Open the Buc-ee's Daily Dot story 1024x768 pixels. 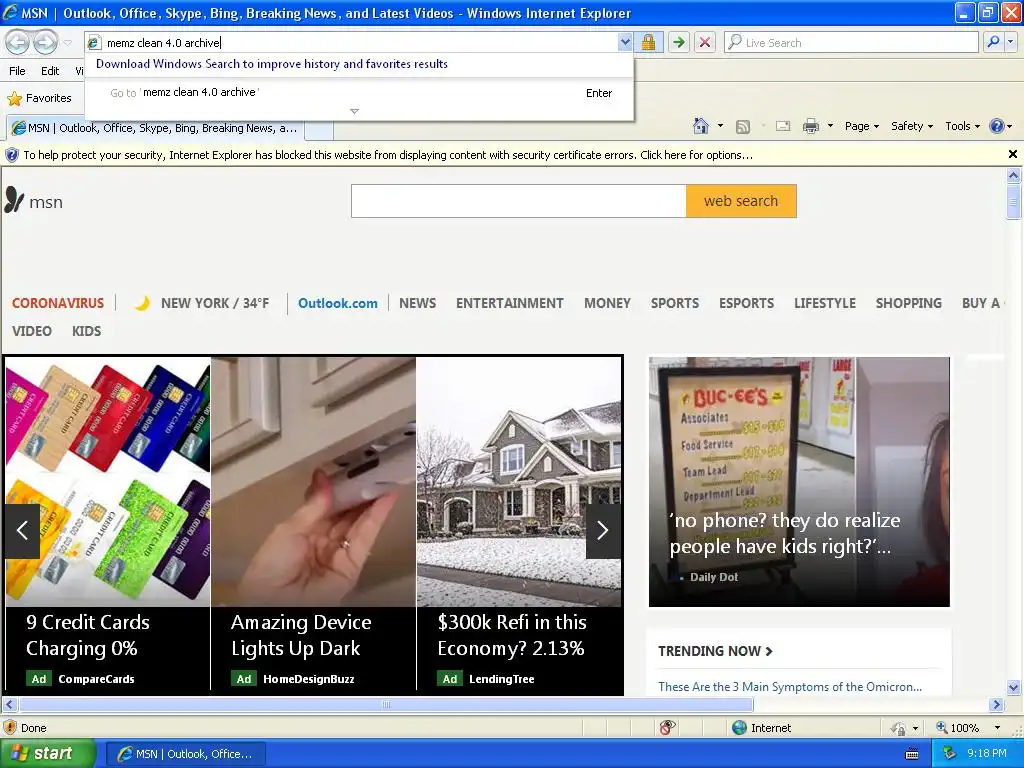(799, 482)
